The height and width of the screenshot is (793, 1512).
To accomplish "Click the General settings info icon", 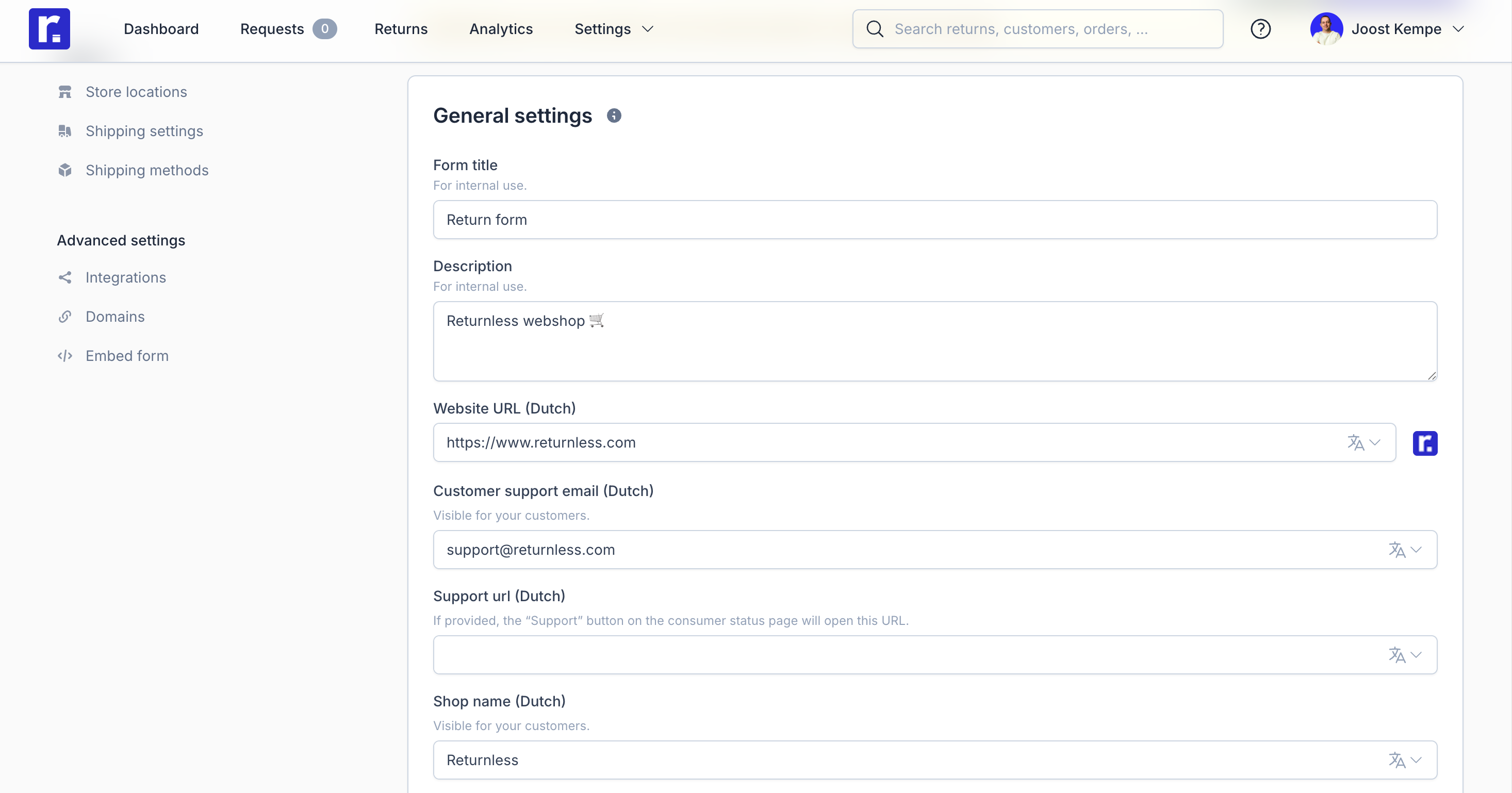I will [x=613, y=115].
